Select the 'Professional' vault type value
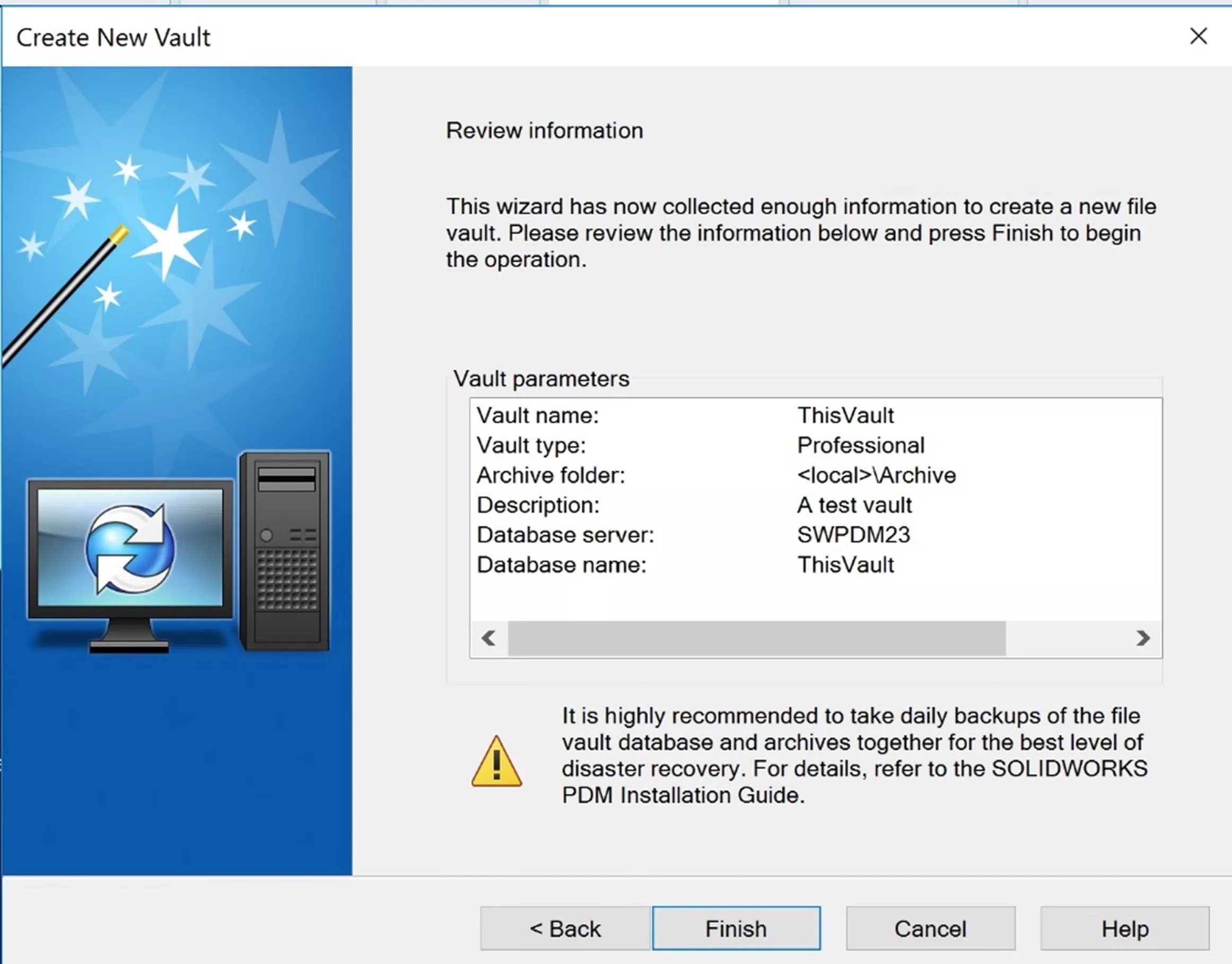This screenshot has height=964, width=1232. (x=861, y=445)
